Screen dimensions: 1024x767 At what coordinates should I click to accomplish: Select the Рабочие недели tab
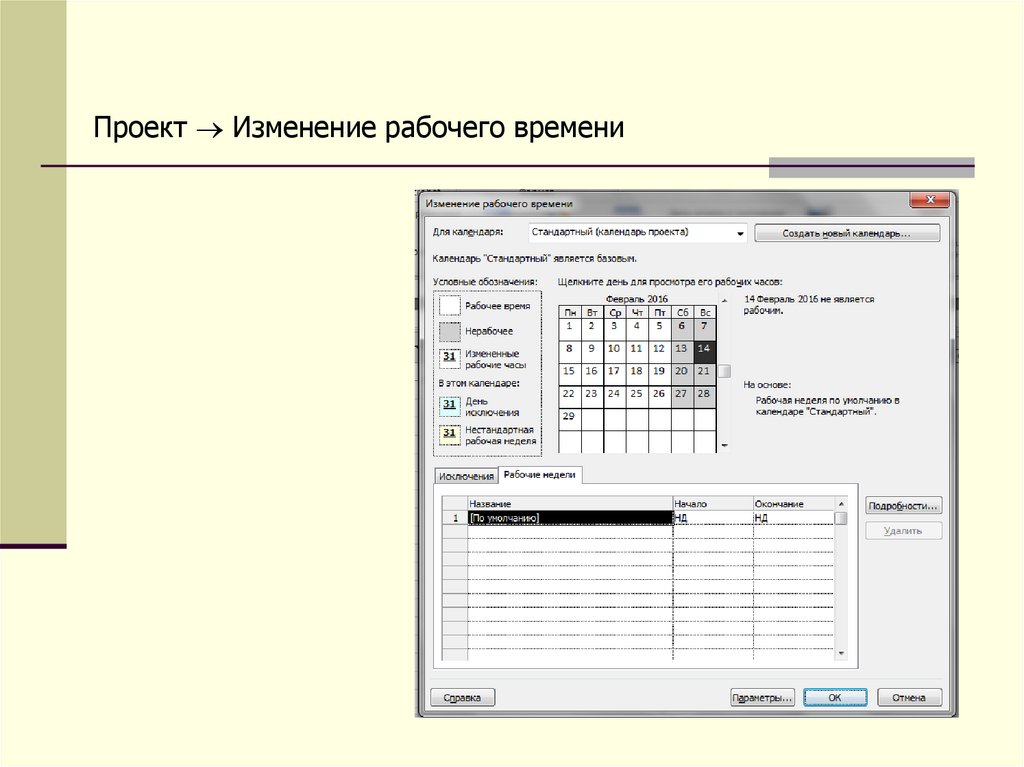click(539, 475)
